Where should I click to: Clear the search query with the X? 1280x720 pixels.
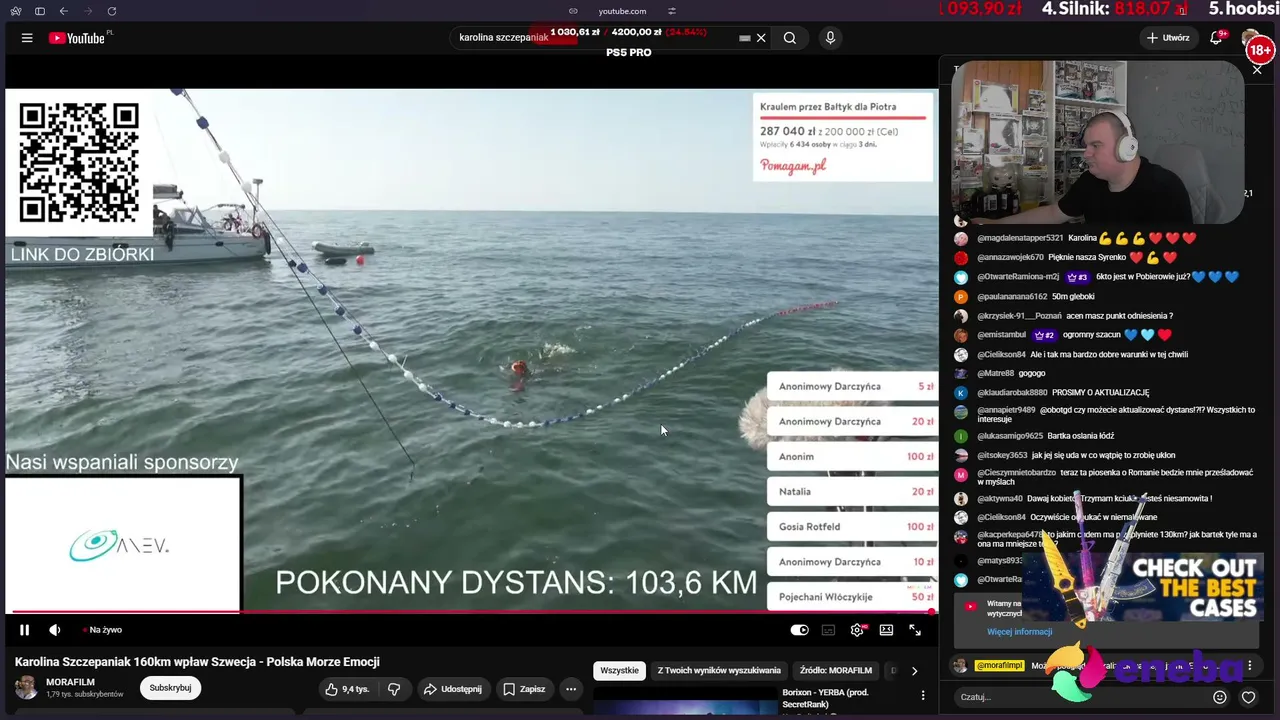(761, 38)
